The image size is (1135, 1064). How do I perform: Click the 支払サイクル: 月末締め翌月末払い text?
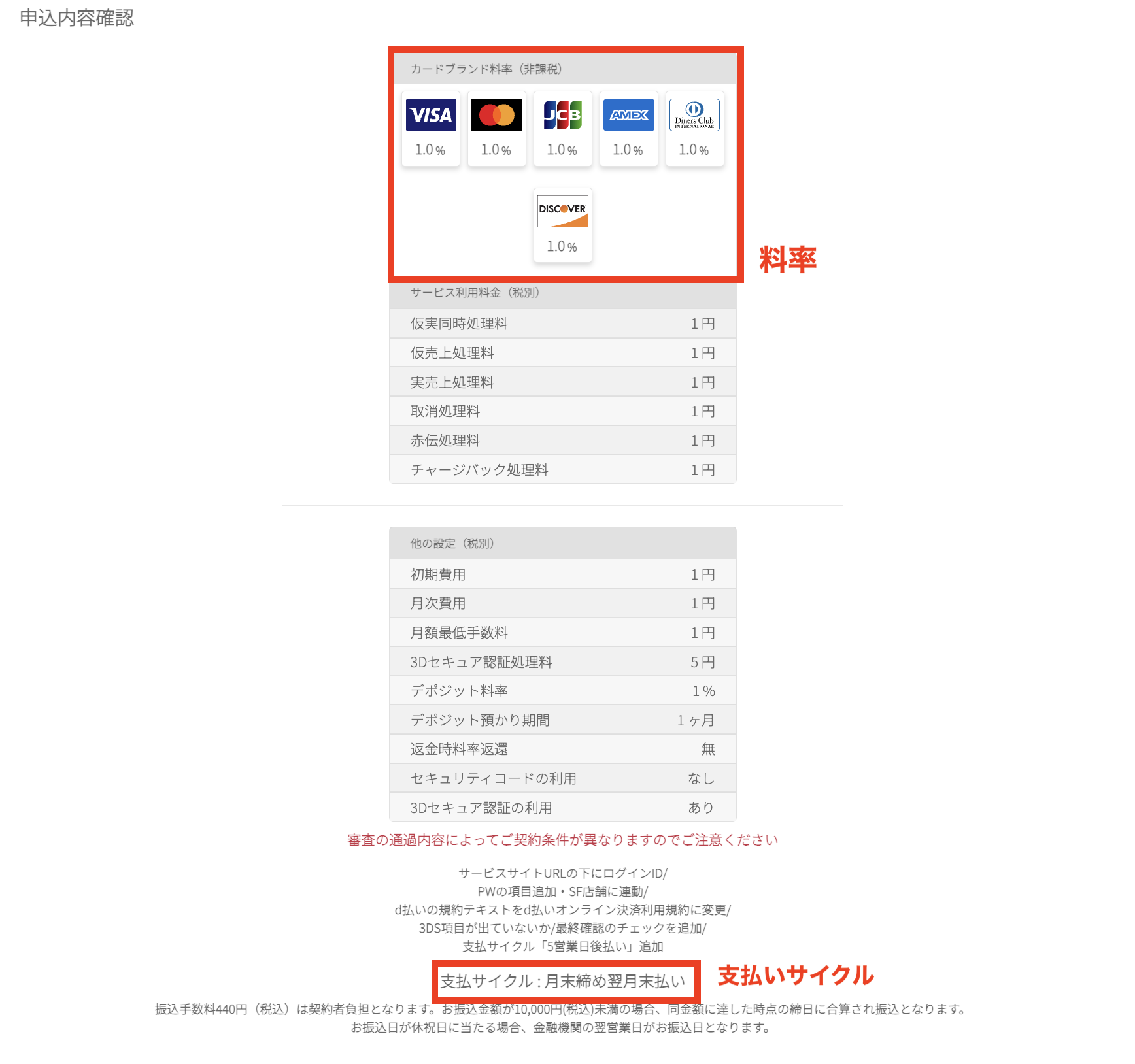pos(563,981)
